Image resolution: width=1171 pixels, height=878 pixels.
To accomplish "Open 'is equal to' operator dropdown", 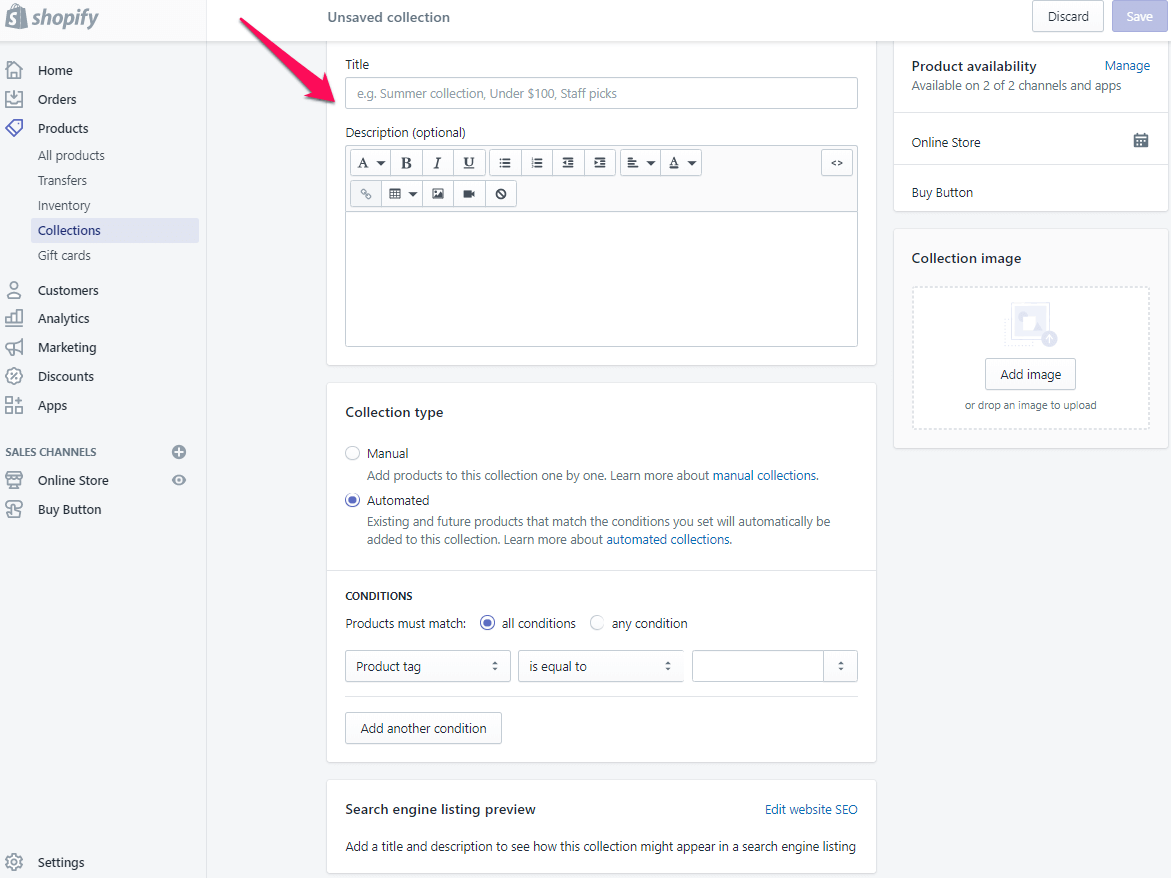I will [601, 666].
